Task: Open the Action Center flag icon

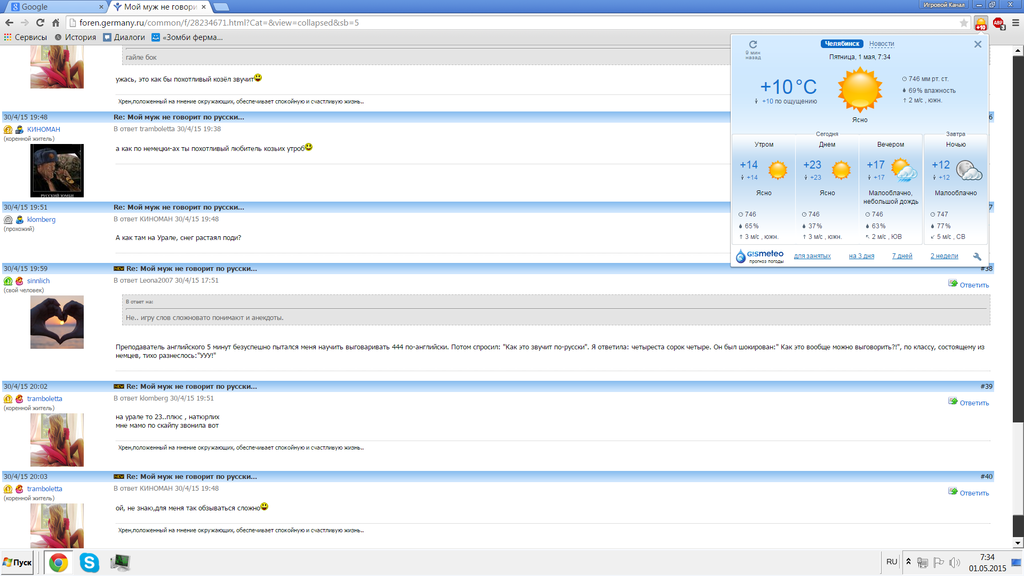Action: tap(938, 562)
